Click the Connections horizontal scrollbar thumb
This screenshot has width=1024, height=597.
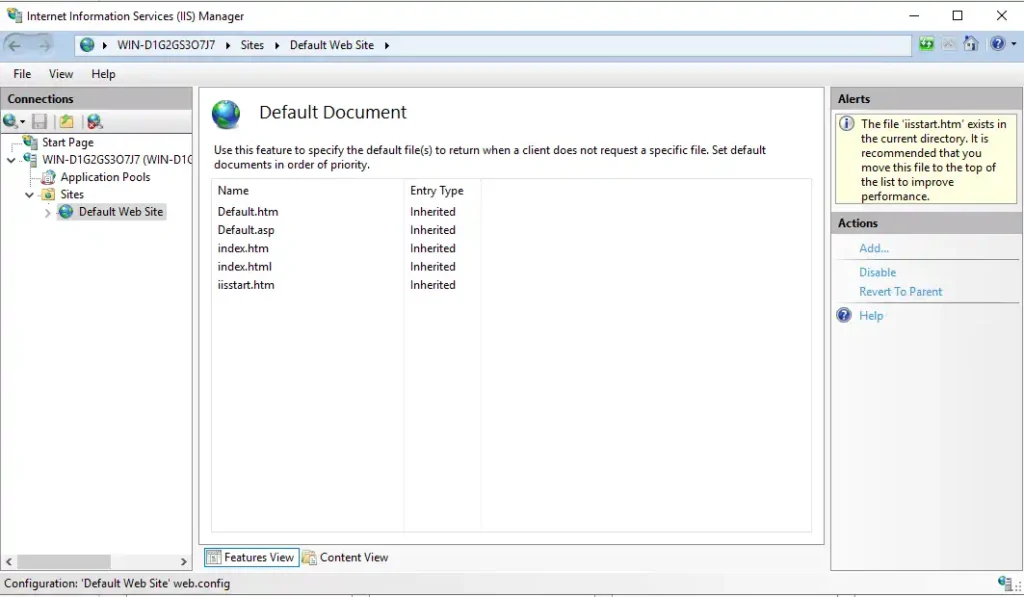point(64,561)
